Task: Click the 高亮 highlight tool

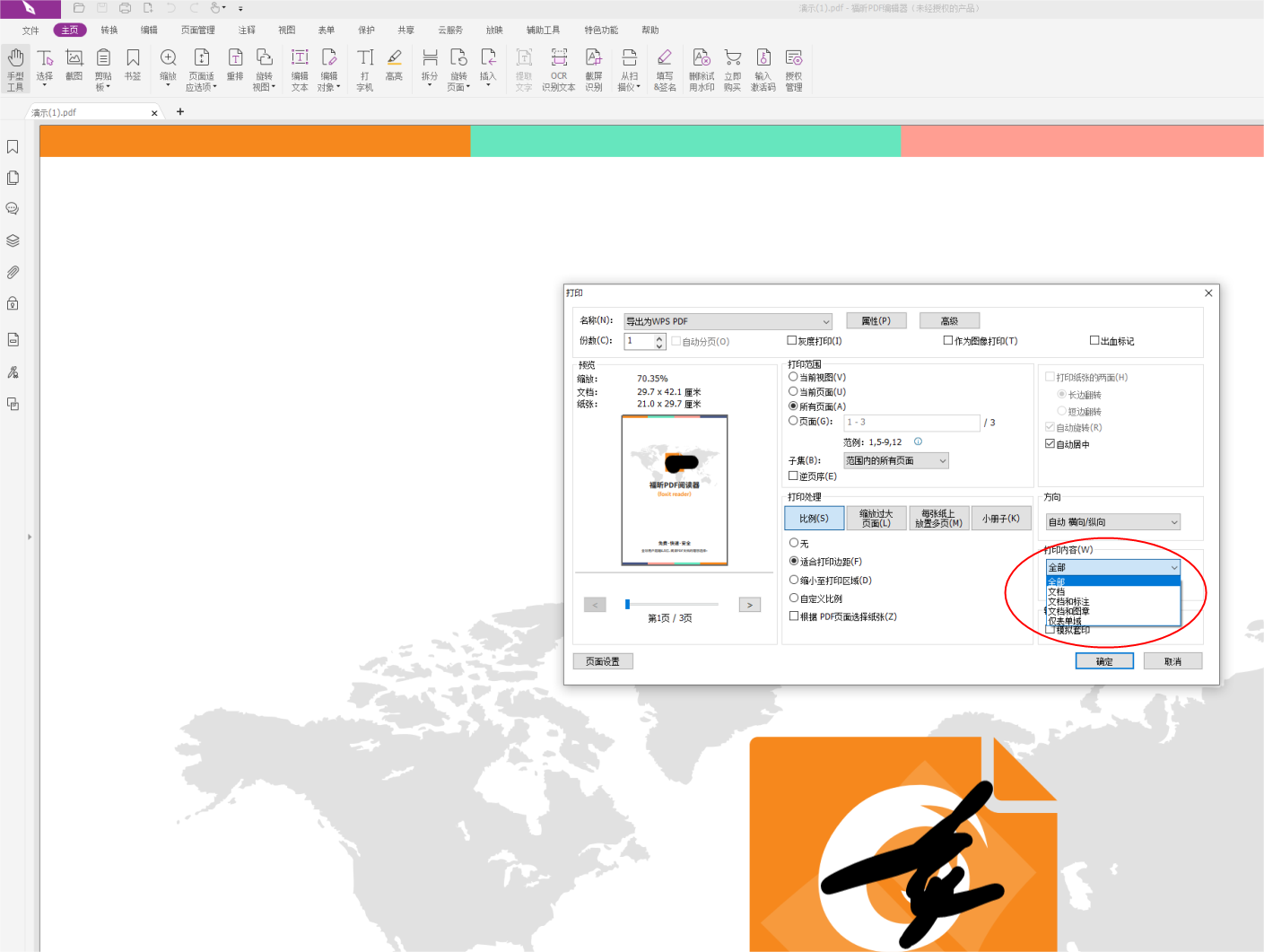Action: tap(394, 66)
